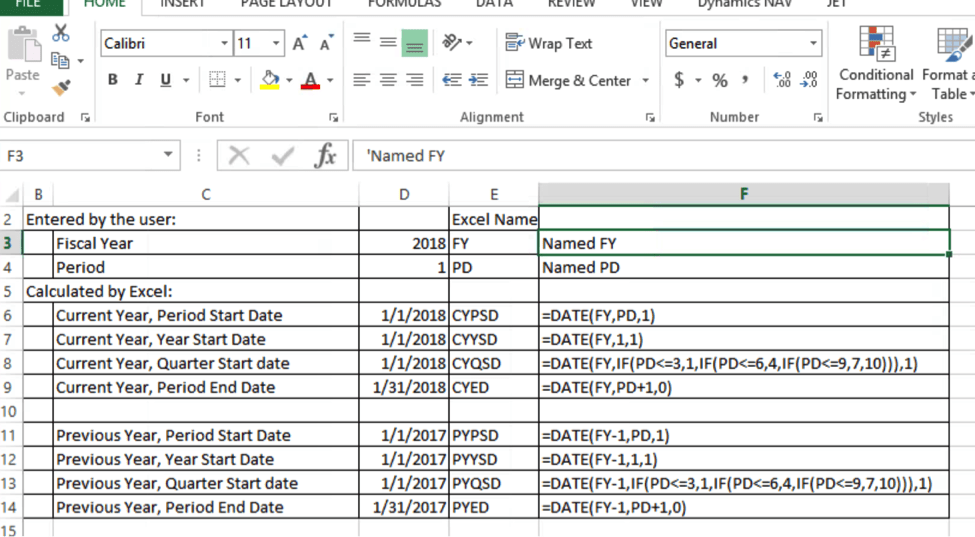Click the Increase Decimal icon
Screen dimensions: 975x537
point(782,80)
